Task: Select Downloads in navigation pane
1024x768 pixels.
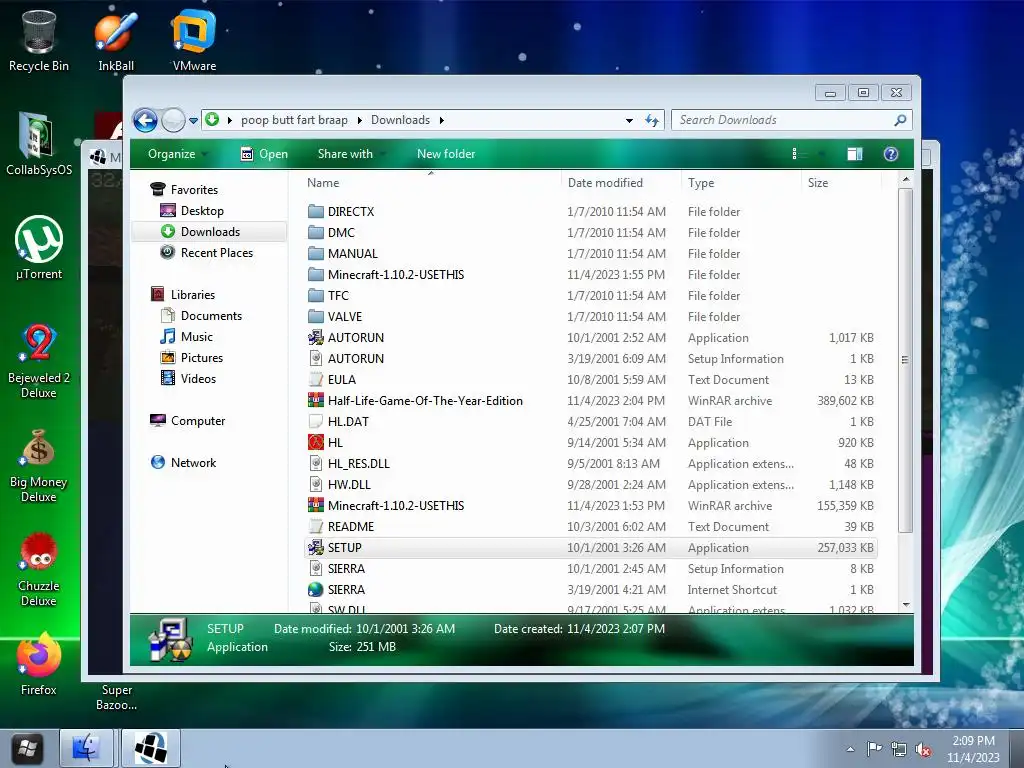Action: 210,232
